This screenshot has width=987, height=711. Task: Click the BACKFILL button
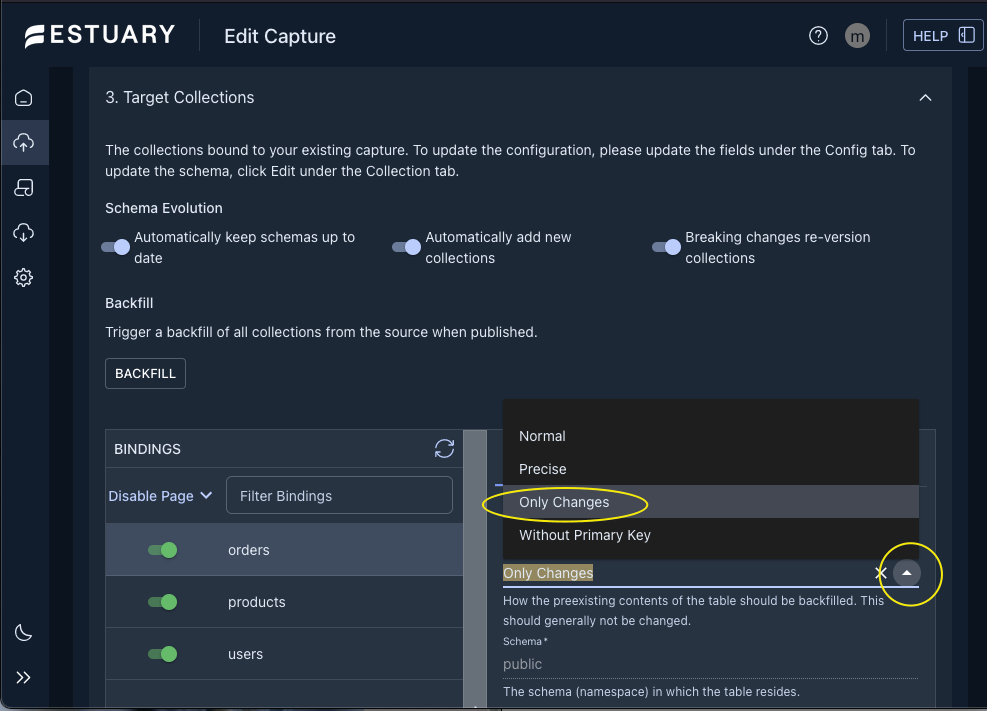(x=145, y=373)
